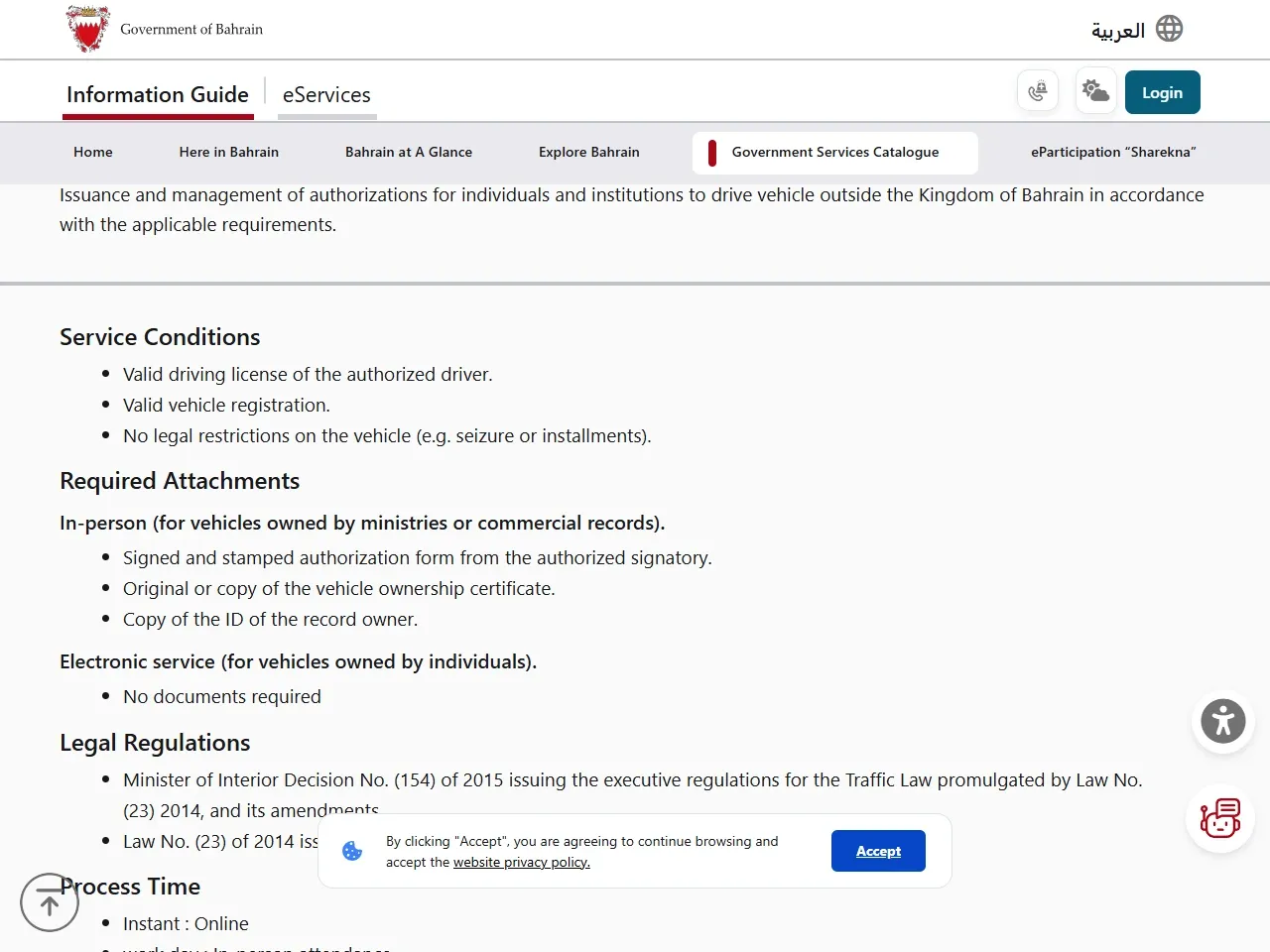Click "Signed and stamped authorization form" list item
1270x952 pixels.
point(418,557)
